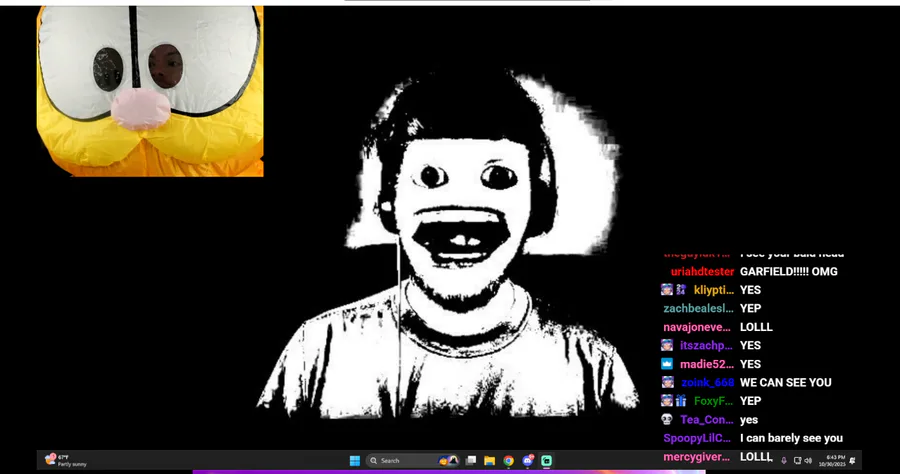The height and width of the screenshot is (474, 900).
Task: Open the Task View icon
Action: pos(471,460)
